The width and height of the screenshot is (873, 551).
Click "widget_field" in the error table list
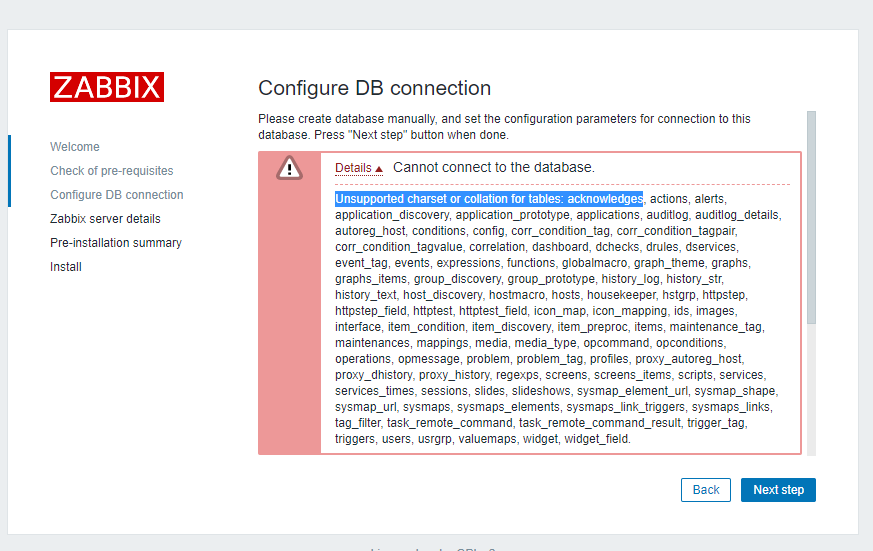coord(597,439)
